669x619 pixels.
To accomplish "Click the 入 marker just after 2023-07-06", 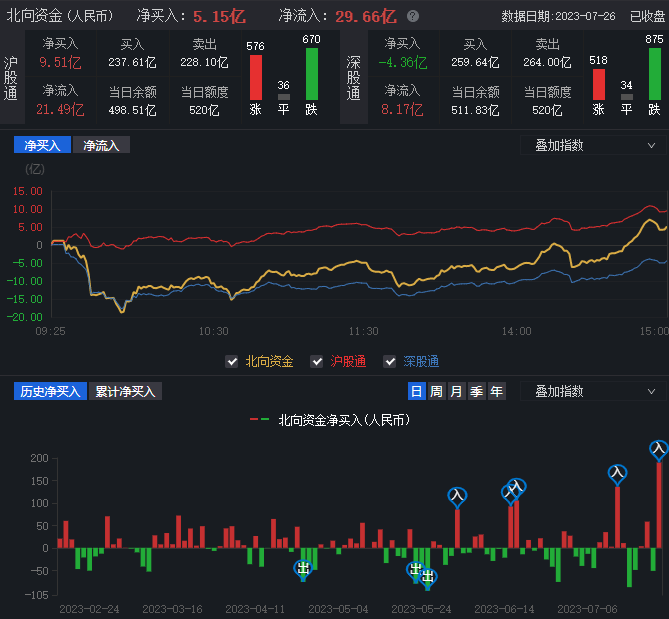I will [x=617, y=473].
